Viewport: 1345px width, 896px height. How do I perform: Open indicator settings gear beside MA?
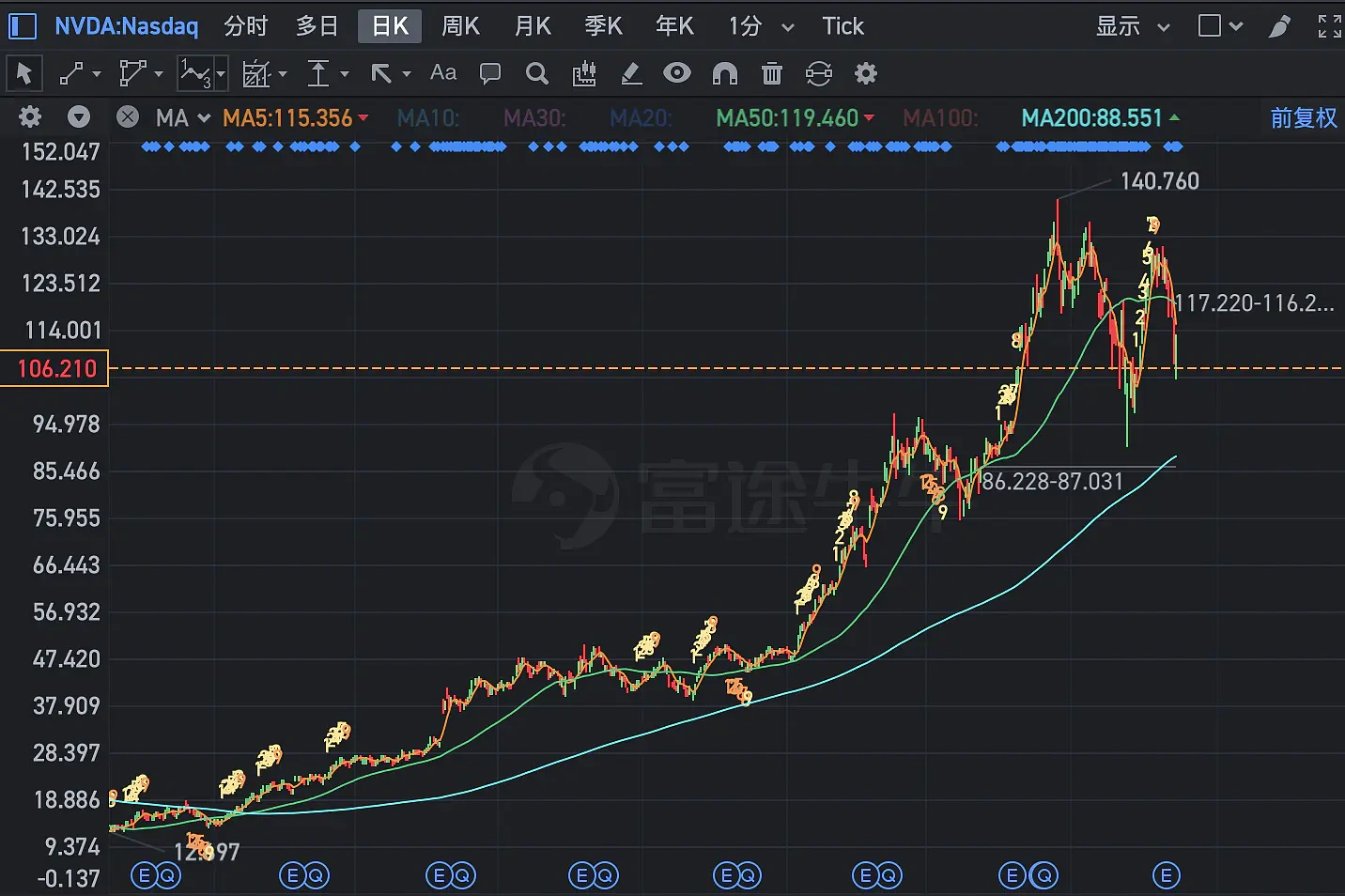pyautogui.click(x=30, y=117)
